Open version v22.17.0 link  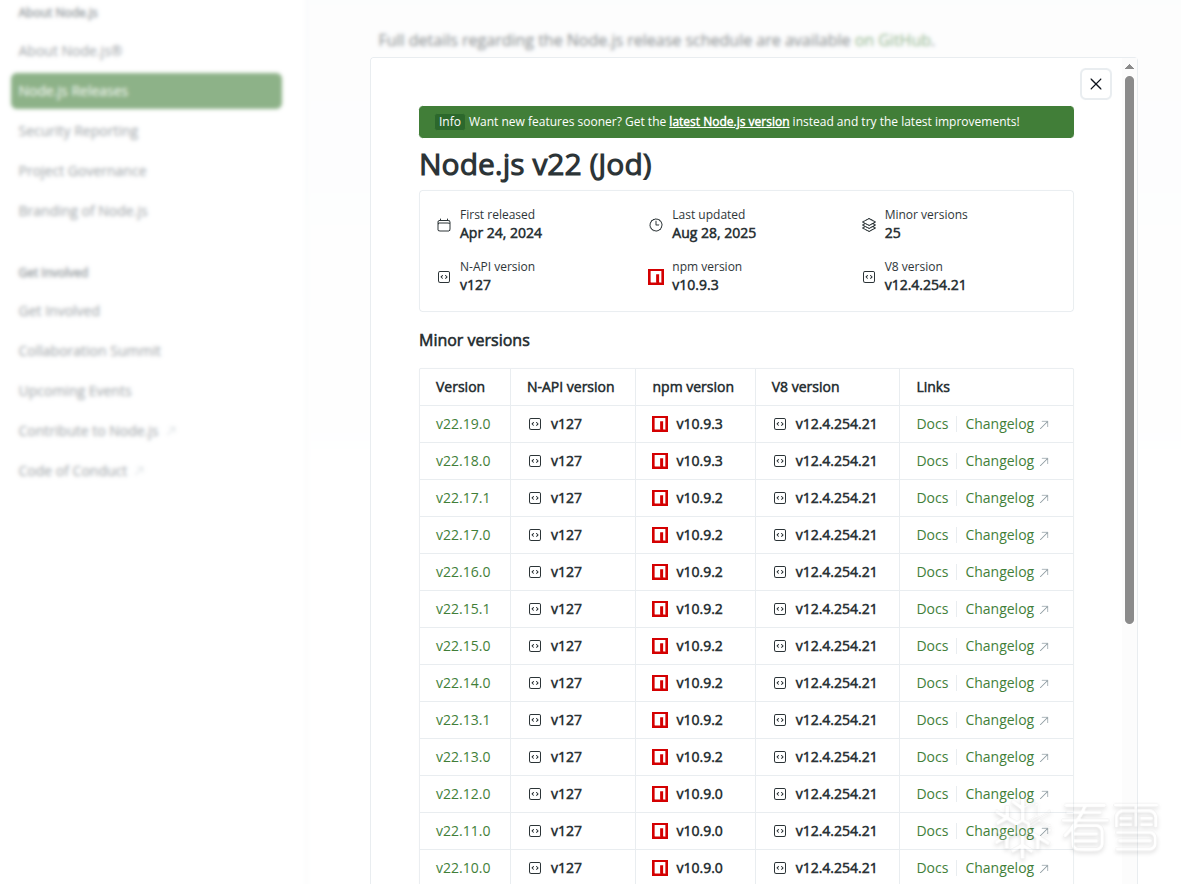pos(462,535)
